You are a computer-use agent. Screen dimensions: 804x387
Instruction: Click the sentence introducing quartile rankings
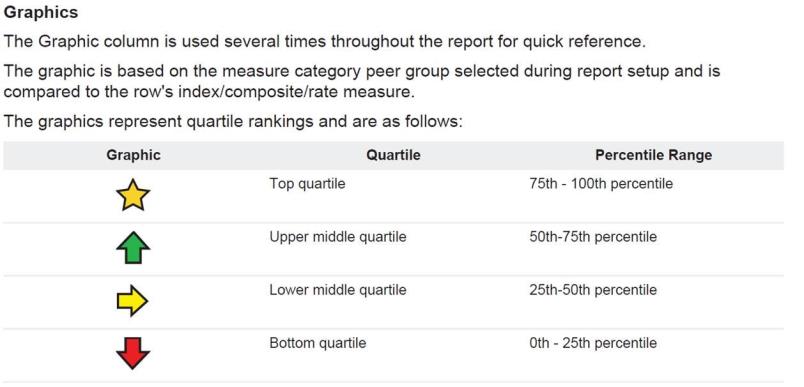point(233,122)
